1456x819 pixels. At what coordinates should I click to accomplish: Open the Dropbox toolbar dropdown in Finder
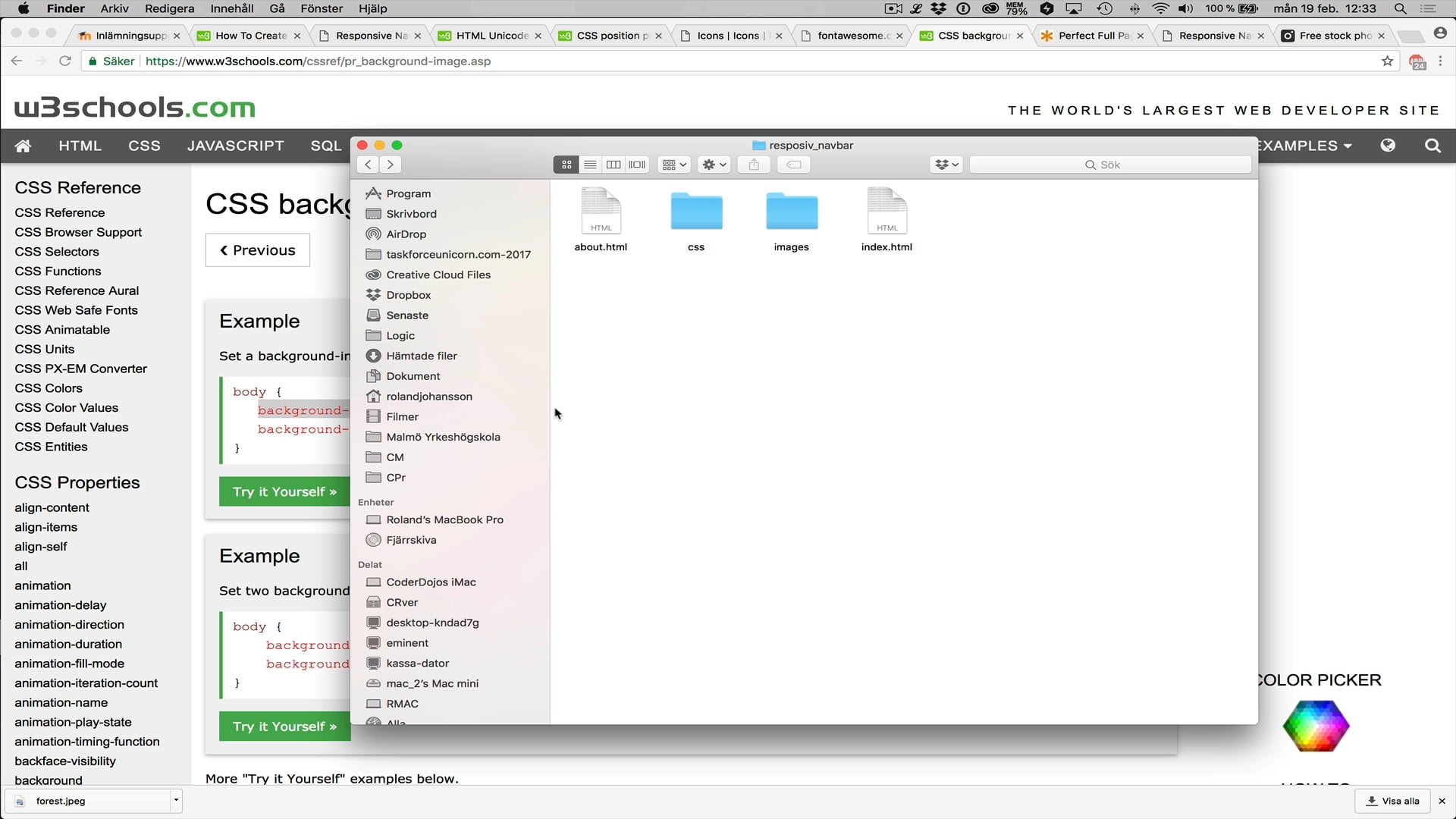pyautogui.click(x=946, y=165)
